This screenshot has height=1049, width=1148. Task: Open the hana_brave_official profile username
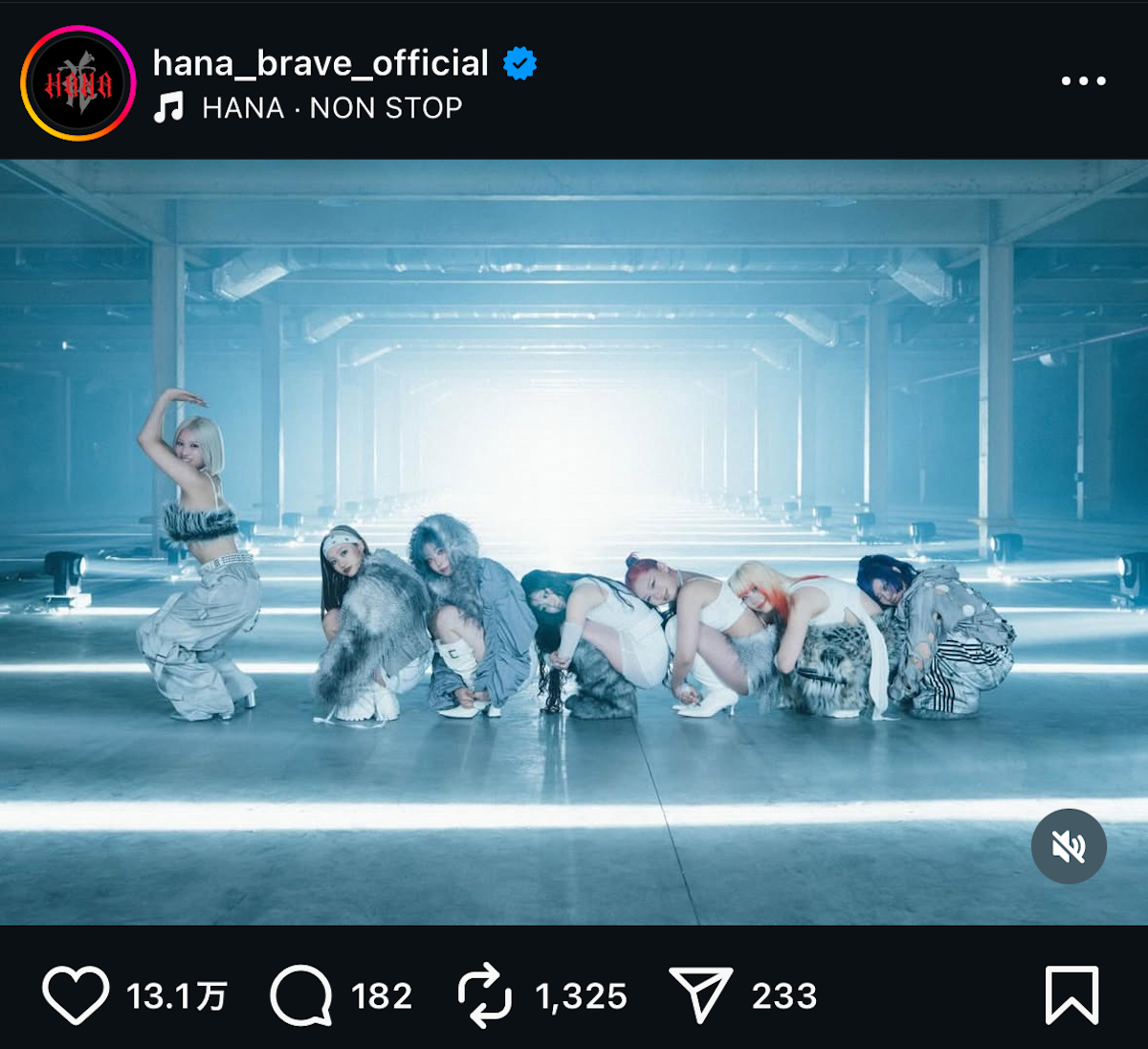pos(320,63)
